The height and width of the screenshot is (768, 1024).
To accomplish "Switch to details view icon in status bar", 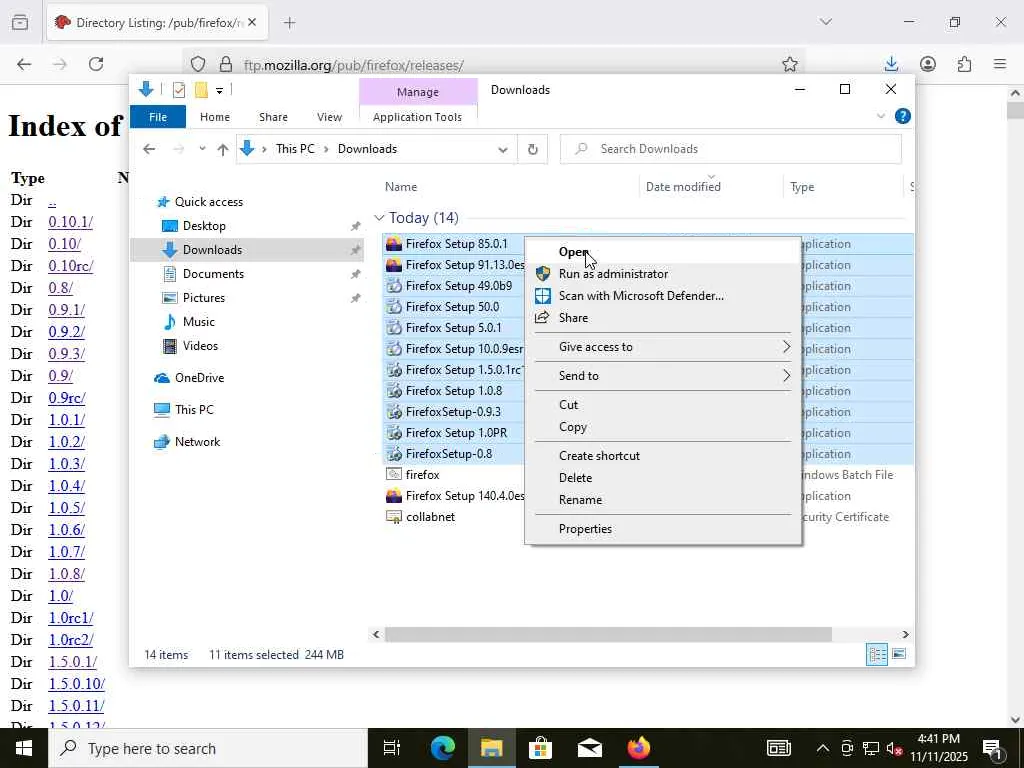I will (x=876, y=654).
